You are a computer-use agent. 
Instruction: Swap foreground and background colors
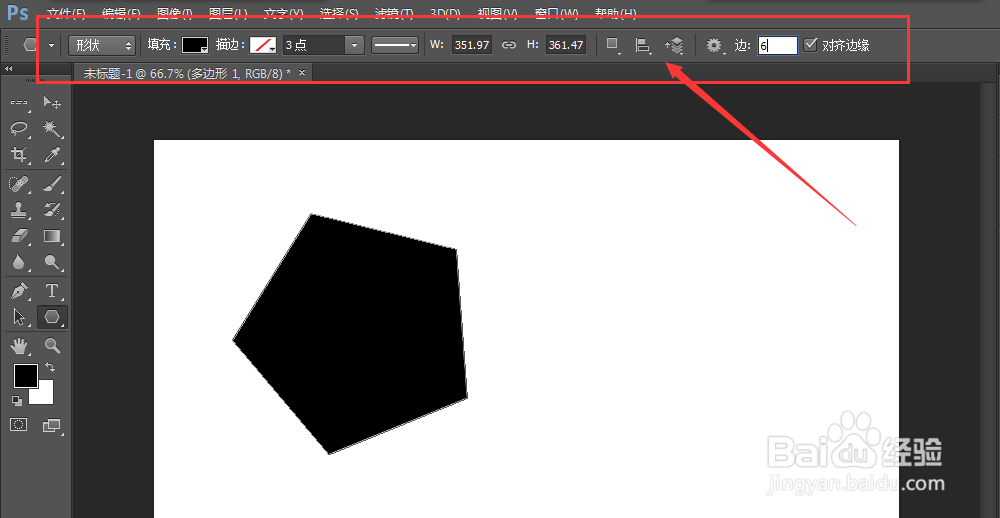[x=50, y=368]
